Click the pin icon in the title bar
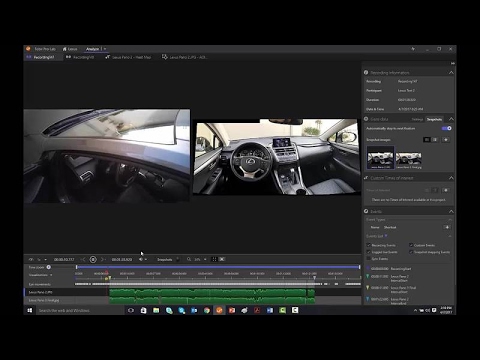Screen dimensions: 480x360 tap(413, 49)
